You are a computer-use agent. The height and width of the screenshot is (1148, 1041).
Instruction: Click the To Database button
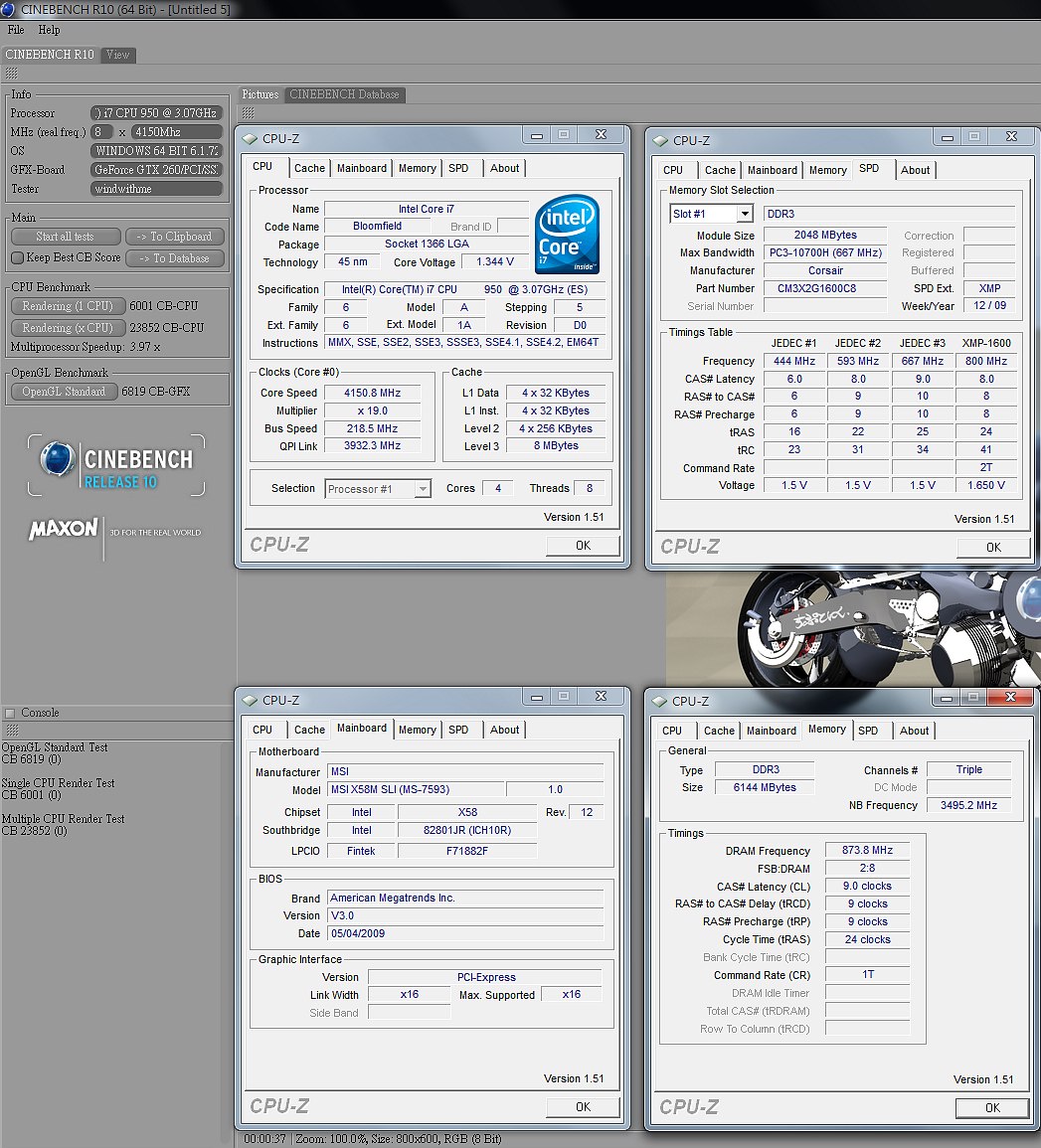click(x=174, y=258)
